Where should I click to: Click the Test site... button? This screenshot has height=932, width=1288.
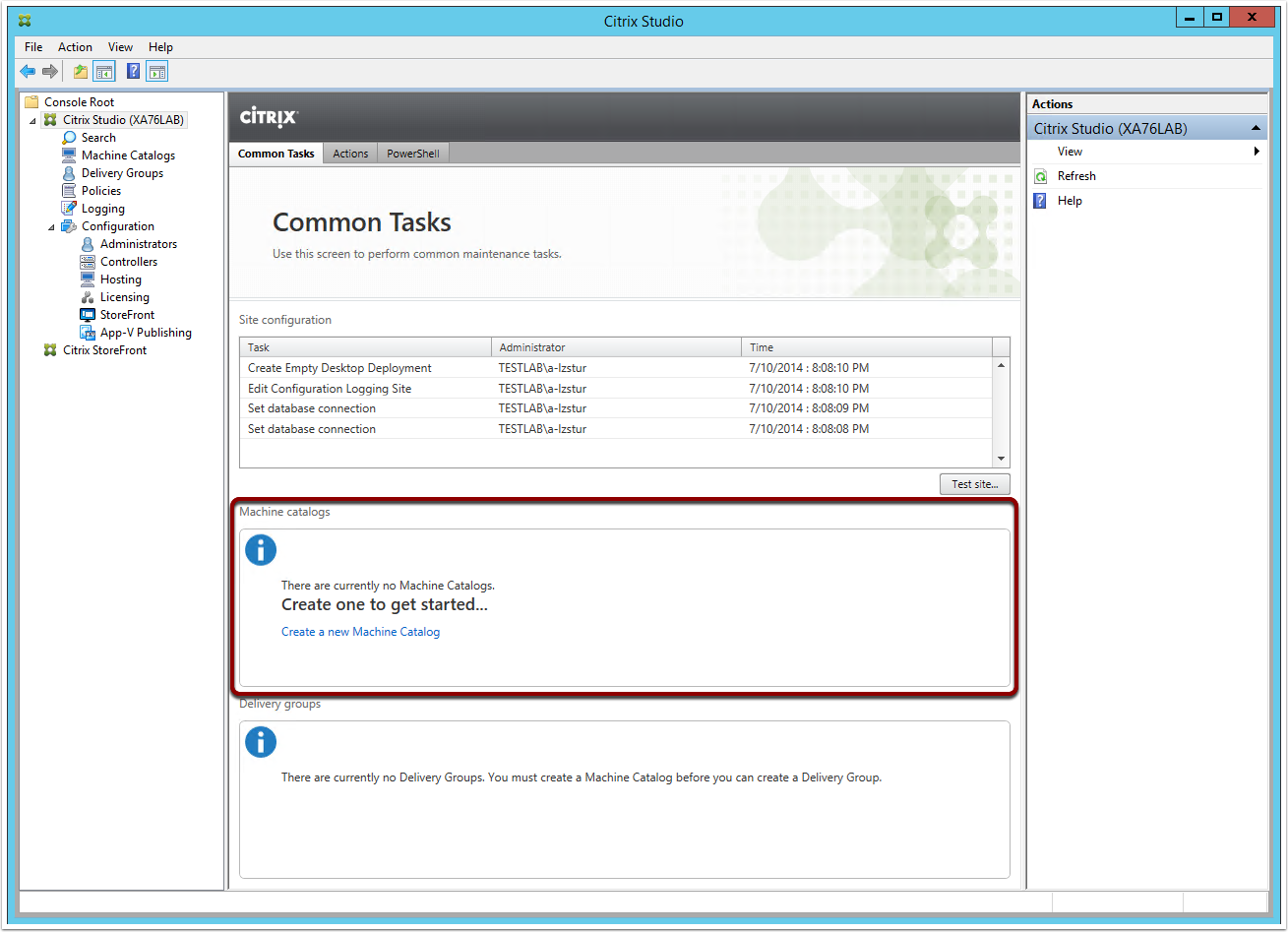pyautogui.click(x=975, y=484)
